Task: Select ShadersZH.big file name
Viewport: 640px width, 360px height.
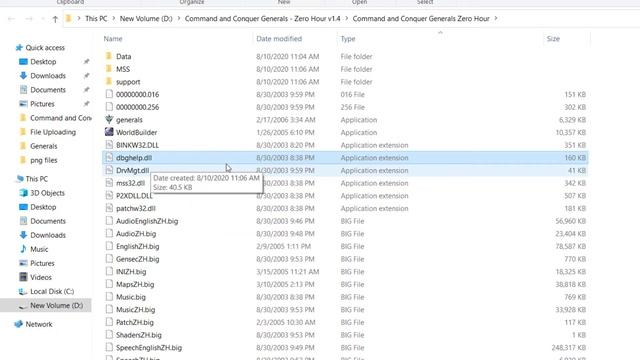Action: pos(139,335)
